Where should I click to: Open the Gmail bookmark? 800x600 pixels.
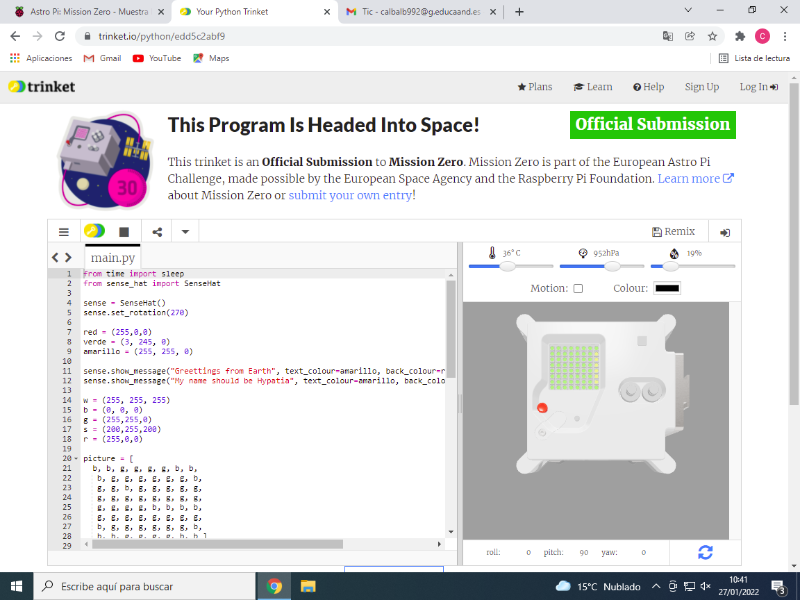coord(103,58)
